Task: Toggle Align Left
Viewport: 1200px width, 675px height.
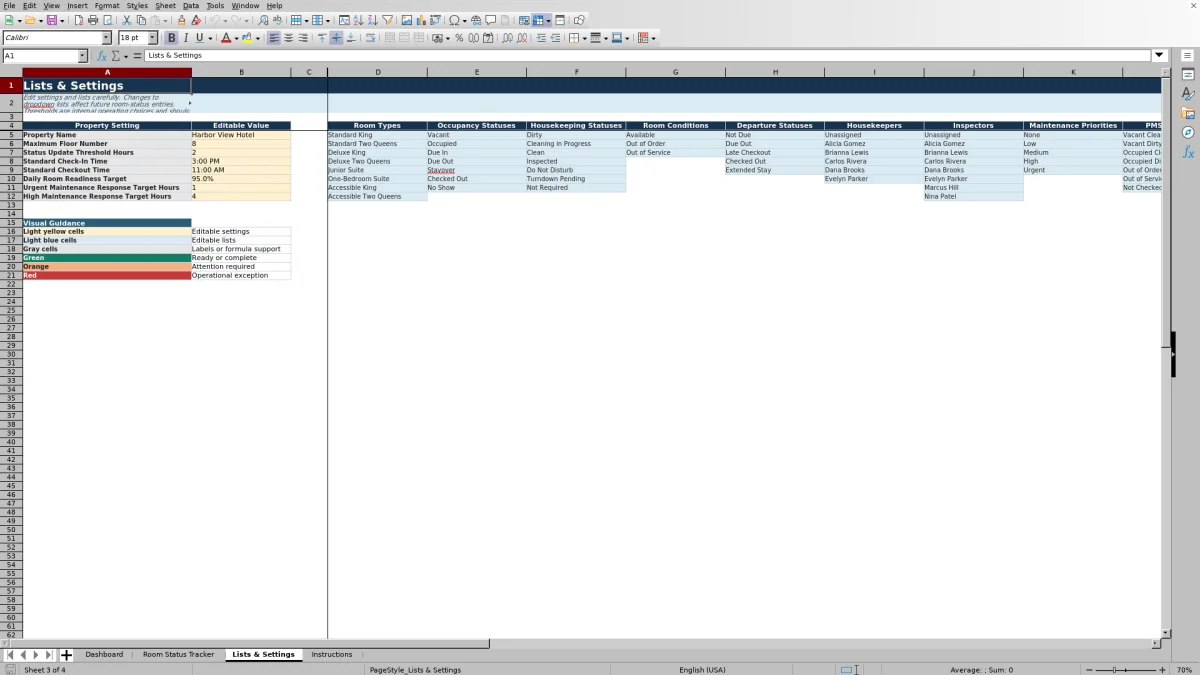Action: click(x=274, y=38)
